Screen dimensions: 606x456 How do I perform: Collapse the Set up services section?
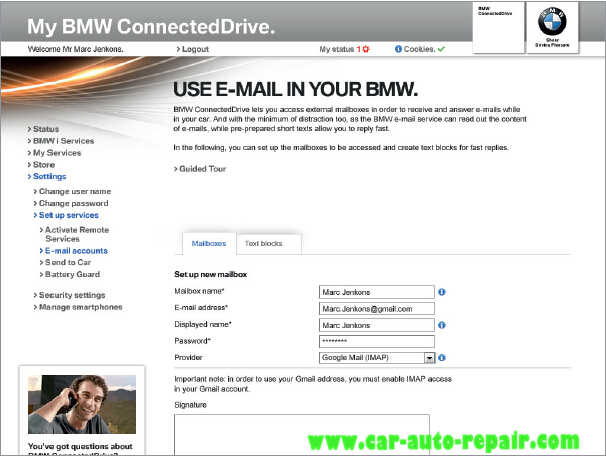click(66, 215)
